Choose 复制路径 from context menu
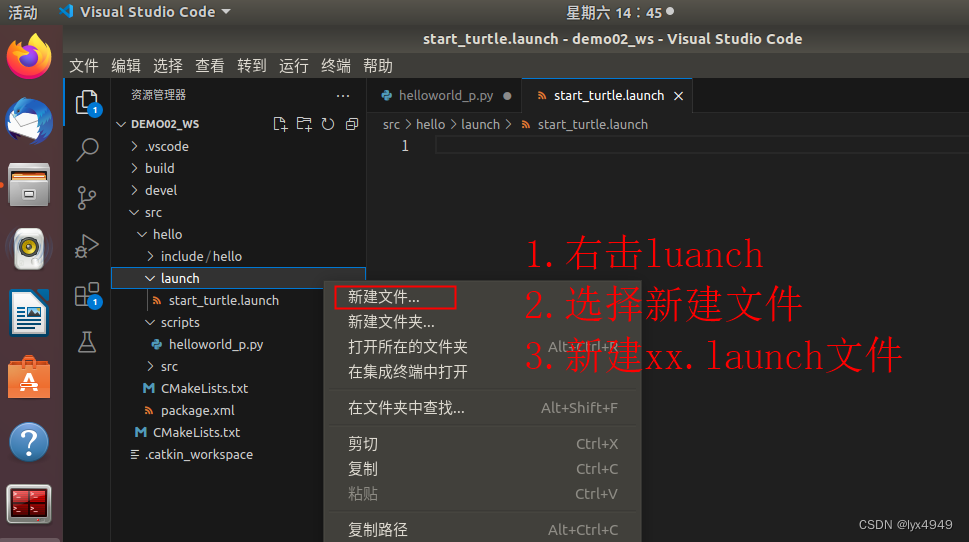The height and width of the screenshot is (542, 969). [482, 530]
